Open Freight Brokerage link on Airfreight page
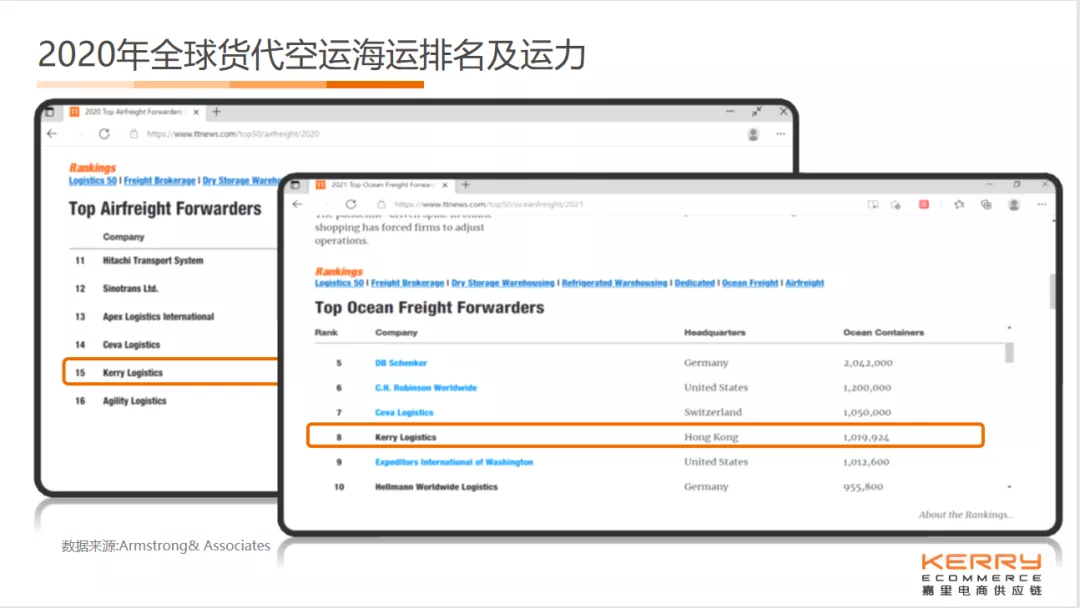The height and width of the screenshot is (608, 1080). click(x=160, y=180)
